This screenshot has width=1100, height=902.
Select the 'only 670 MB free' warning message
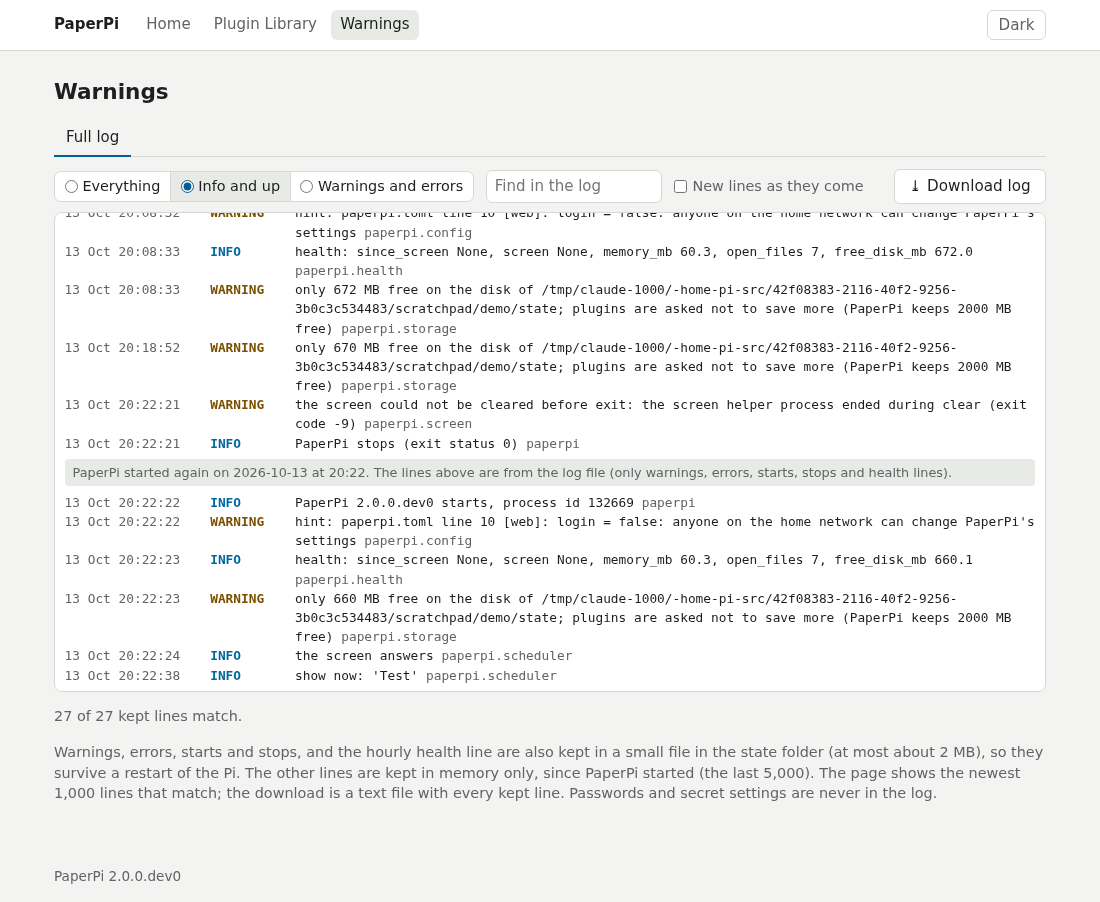[653, 367]
